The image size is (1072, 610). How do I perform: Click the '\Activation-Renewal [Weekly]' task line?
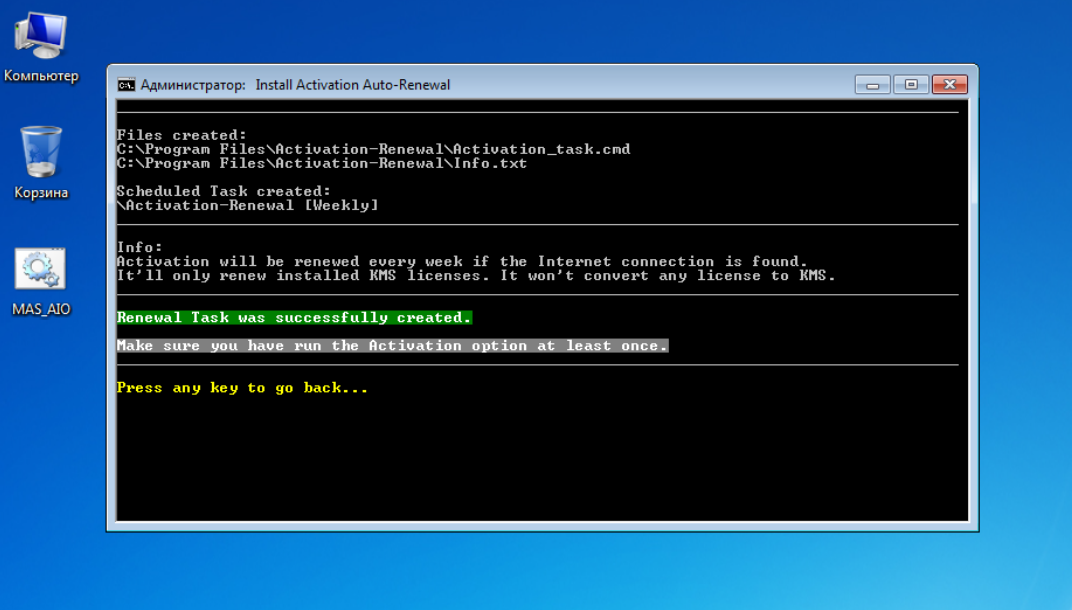pos(247,205)
